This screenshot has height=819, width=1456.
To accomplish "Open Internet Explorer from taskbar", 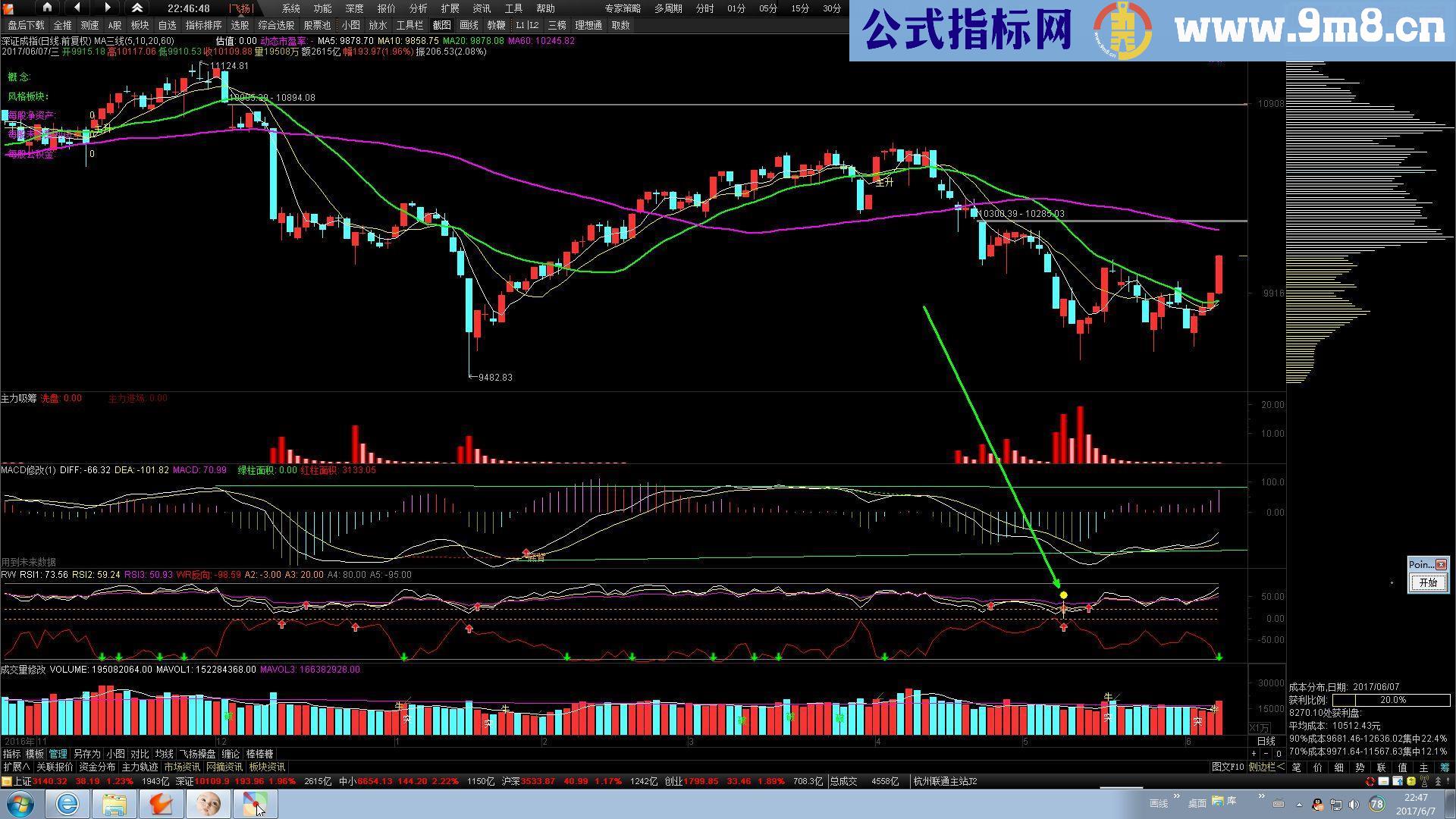I will [67, 804].
